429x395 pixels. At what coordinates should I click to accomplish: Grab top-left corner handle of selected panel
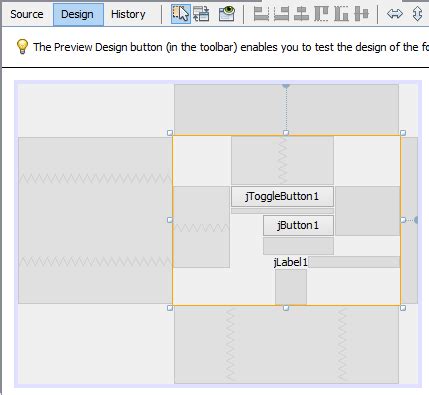170,133
